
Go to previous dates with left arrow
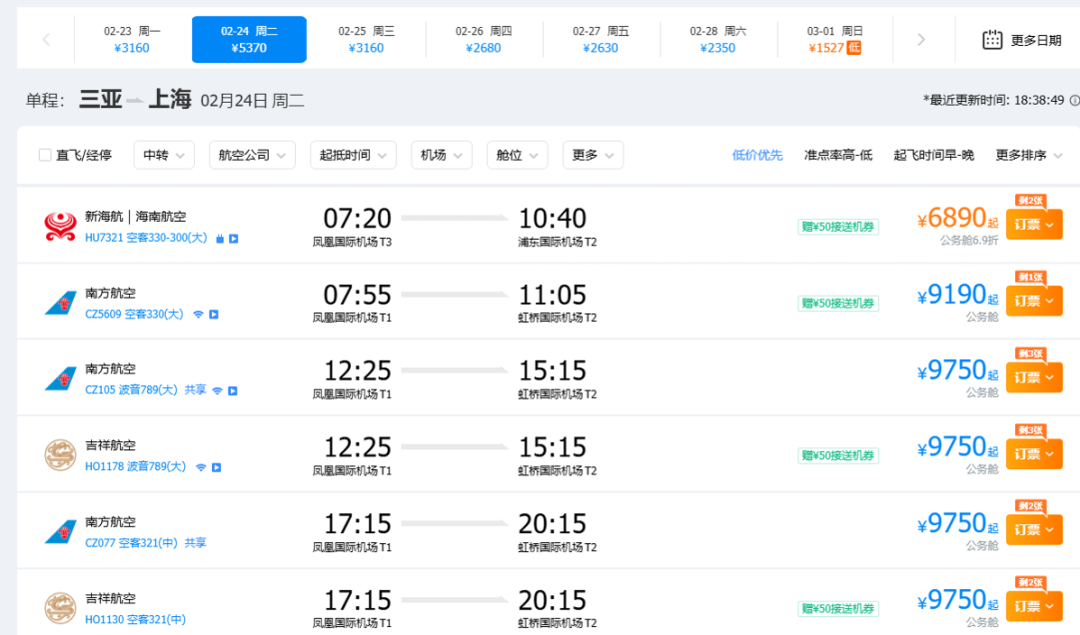coord(46,40)
